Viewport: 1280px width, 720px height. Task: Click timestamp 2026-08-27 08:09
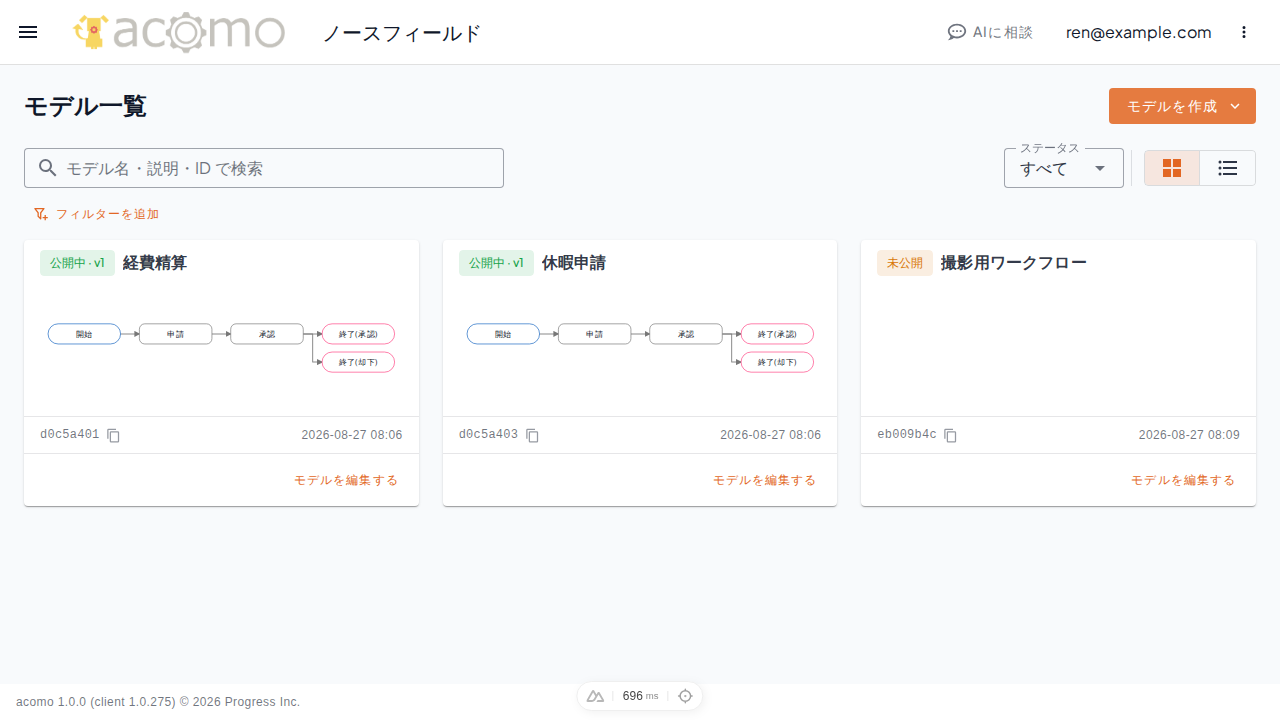click(1189, 435)
